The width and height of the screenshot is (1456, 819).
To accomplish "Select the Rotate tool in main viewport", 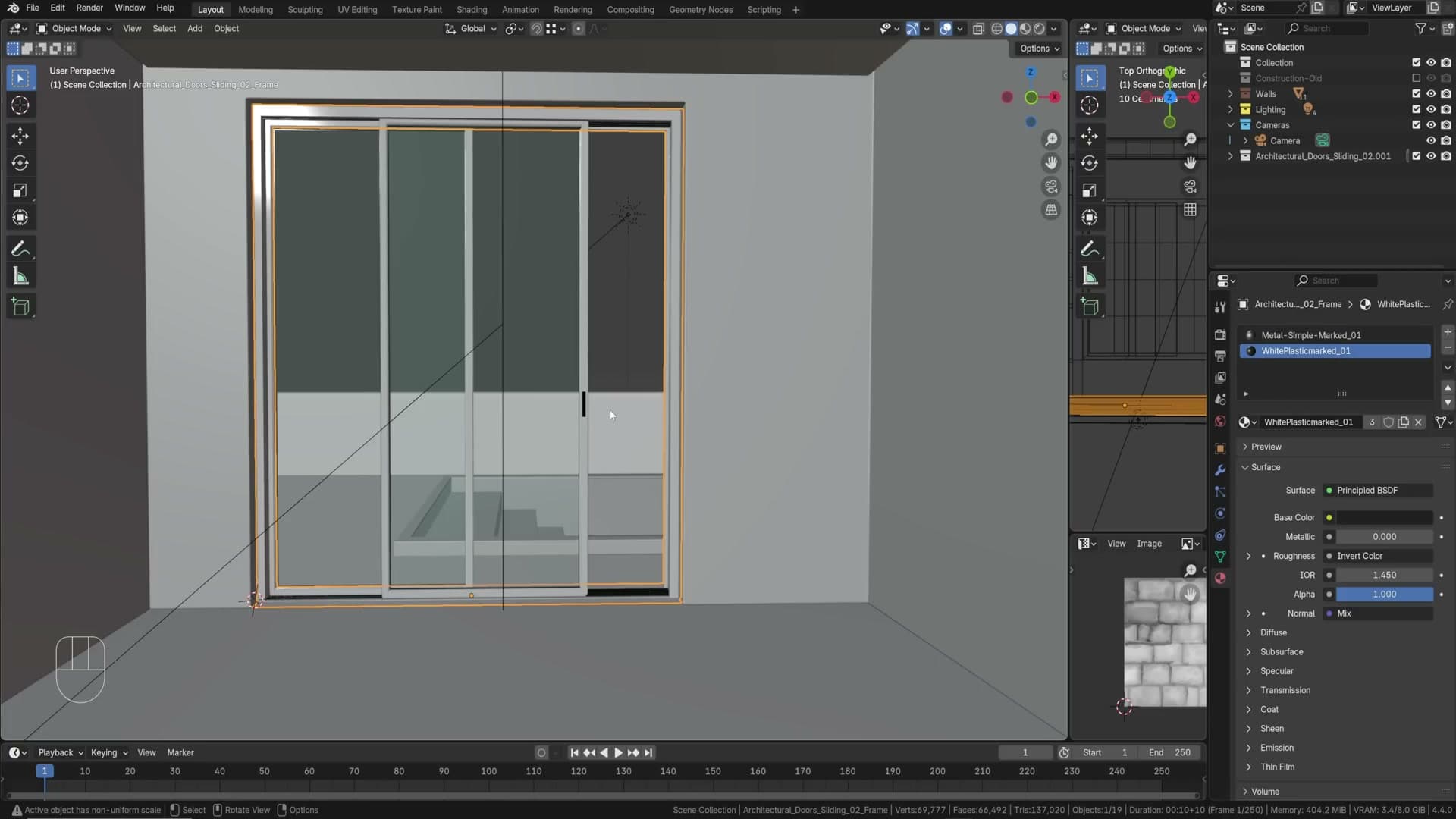I will [x=20, y=163].
